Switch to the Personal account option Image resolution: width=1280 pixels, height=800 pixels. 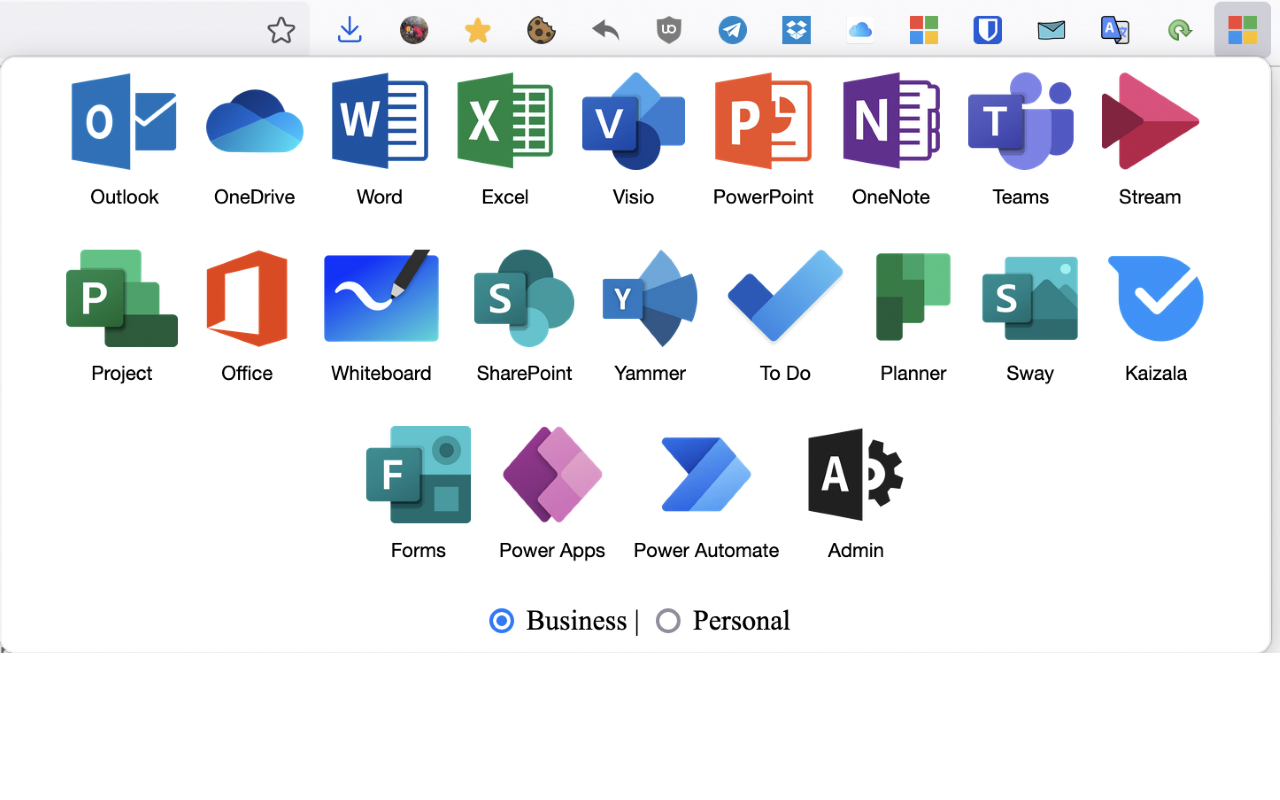(668, 621)
